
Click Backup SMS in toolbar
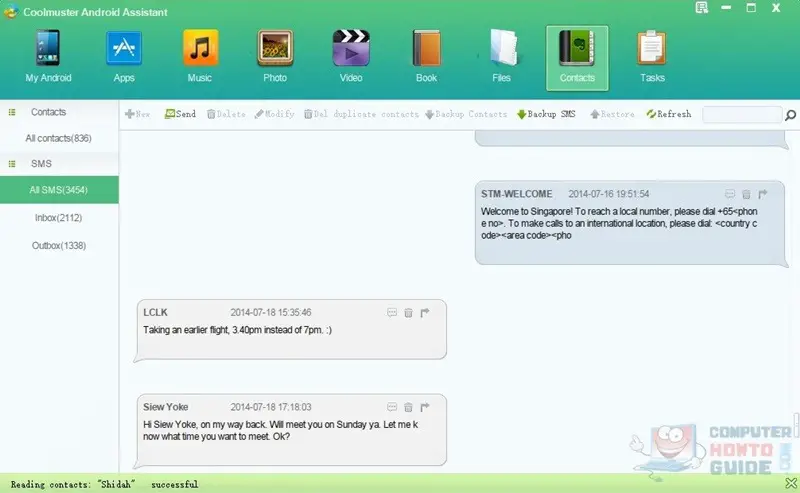tap(546, 114)
